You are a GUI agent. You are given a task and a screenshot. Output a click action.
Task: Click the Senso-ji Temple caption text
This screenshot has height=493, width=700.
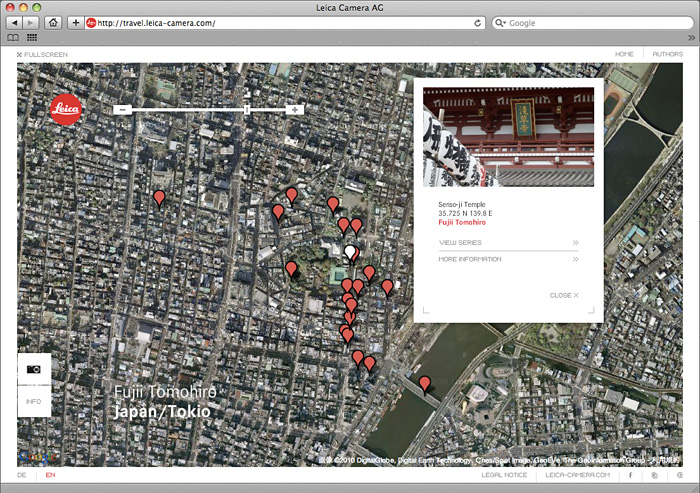462,205
